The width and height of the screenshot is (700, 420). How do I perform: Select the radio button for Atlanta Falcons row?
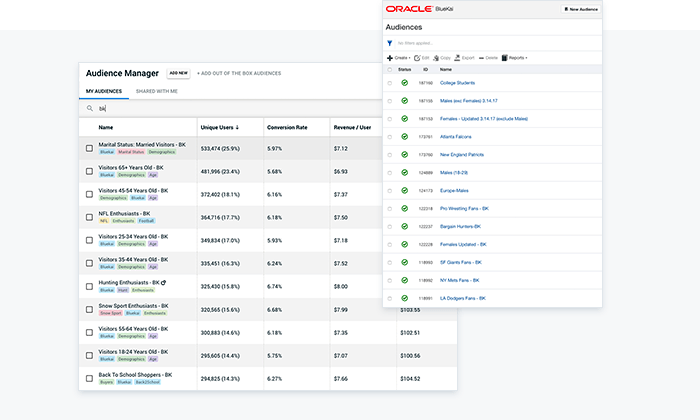[390, 137]
